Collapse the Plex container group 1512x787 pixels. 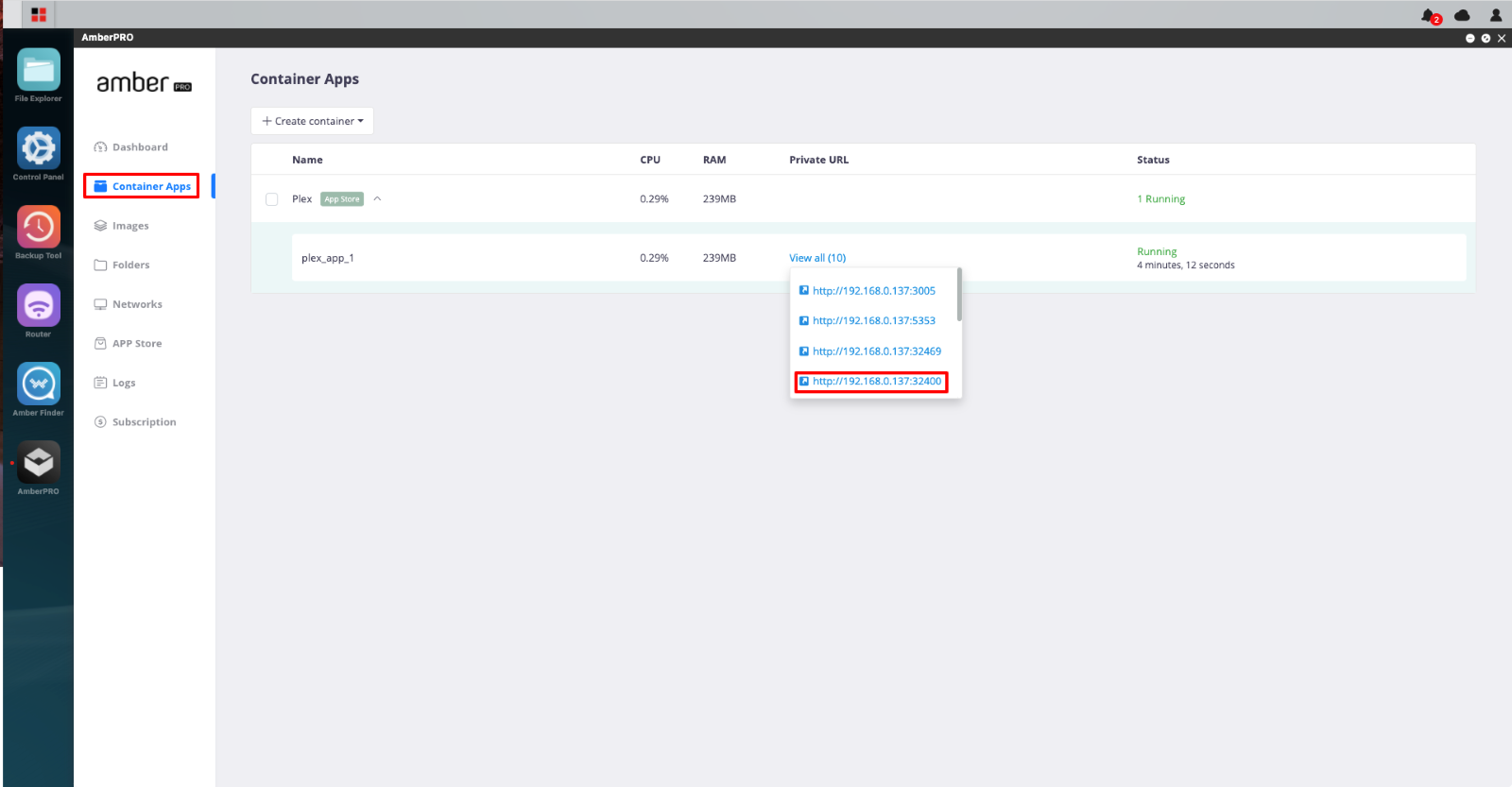[377, 199]
